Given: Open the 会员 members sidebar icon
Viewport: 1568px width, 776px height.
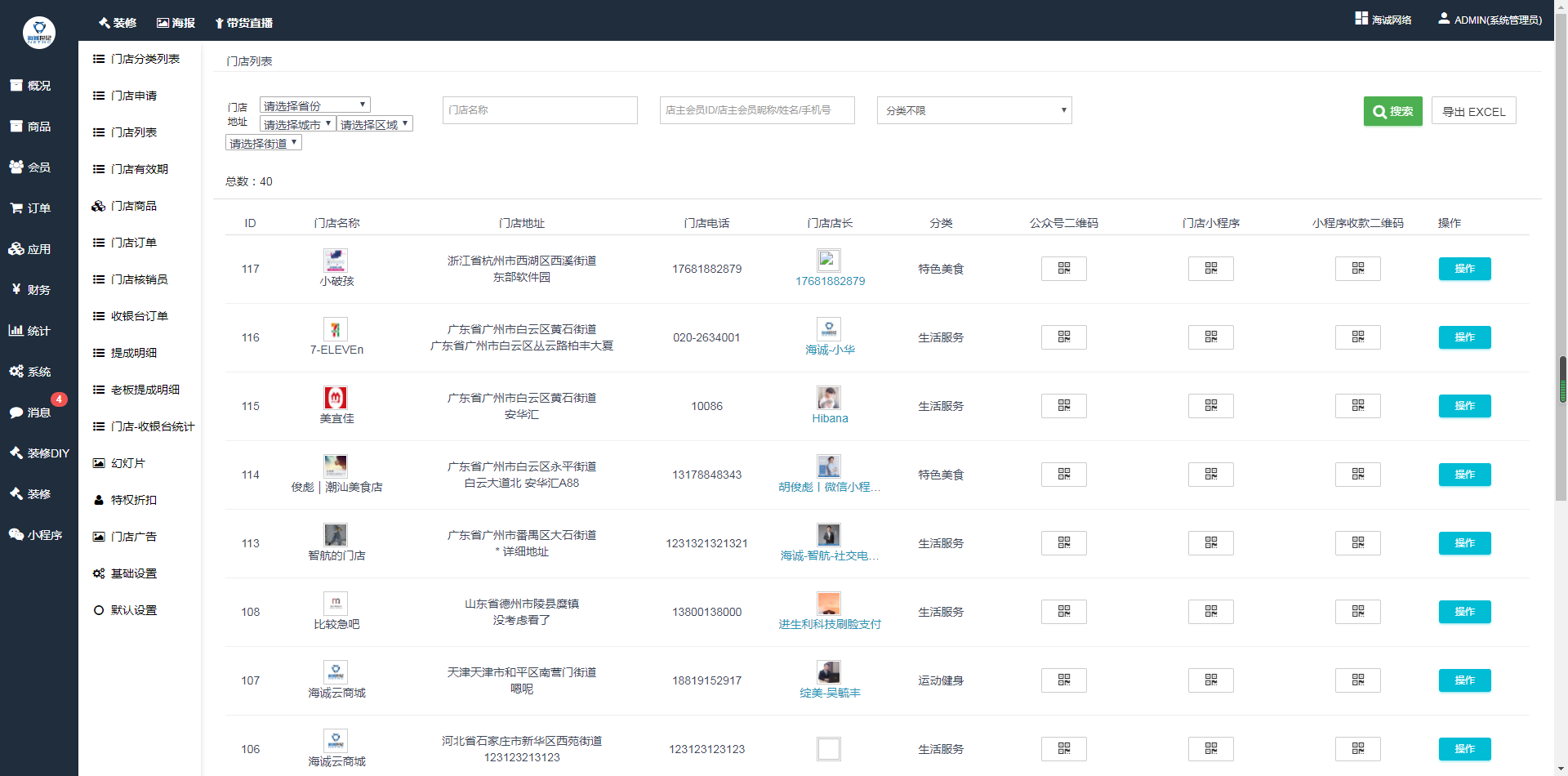Looking at the screenshot, I should tap(16, 167).
